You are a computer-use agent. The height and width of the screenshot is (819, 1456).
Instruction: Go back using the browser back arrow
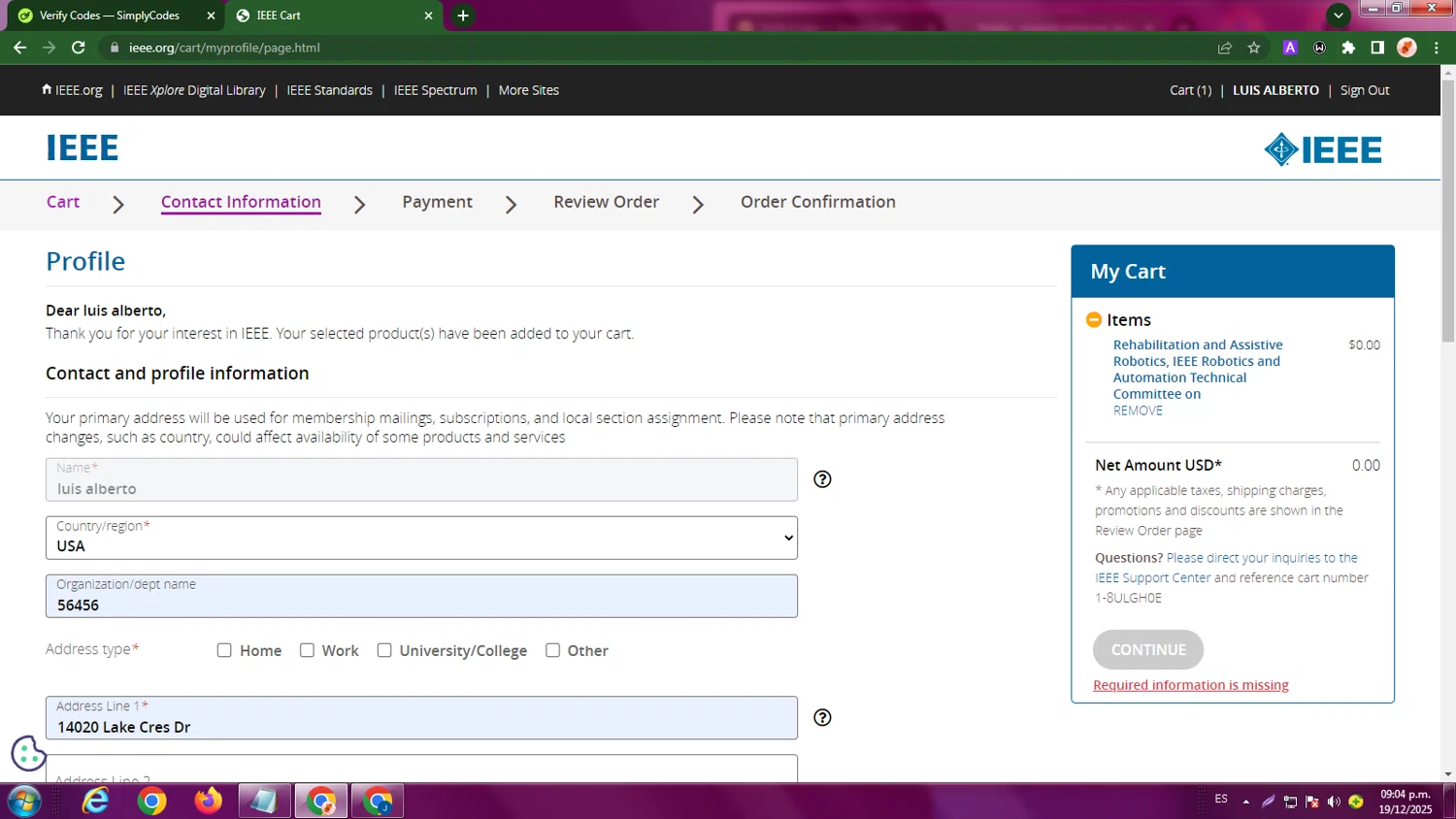click(x=19, y=48)
